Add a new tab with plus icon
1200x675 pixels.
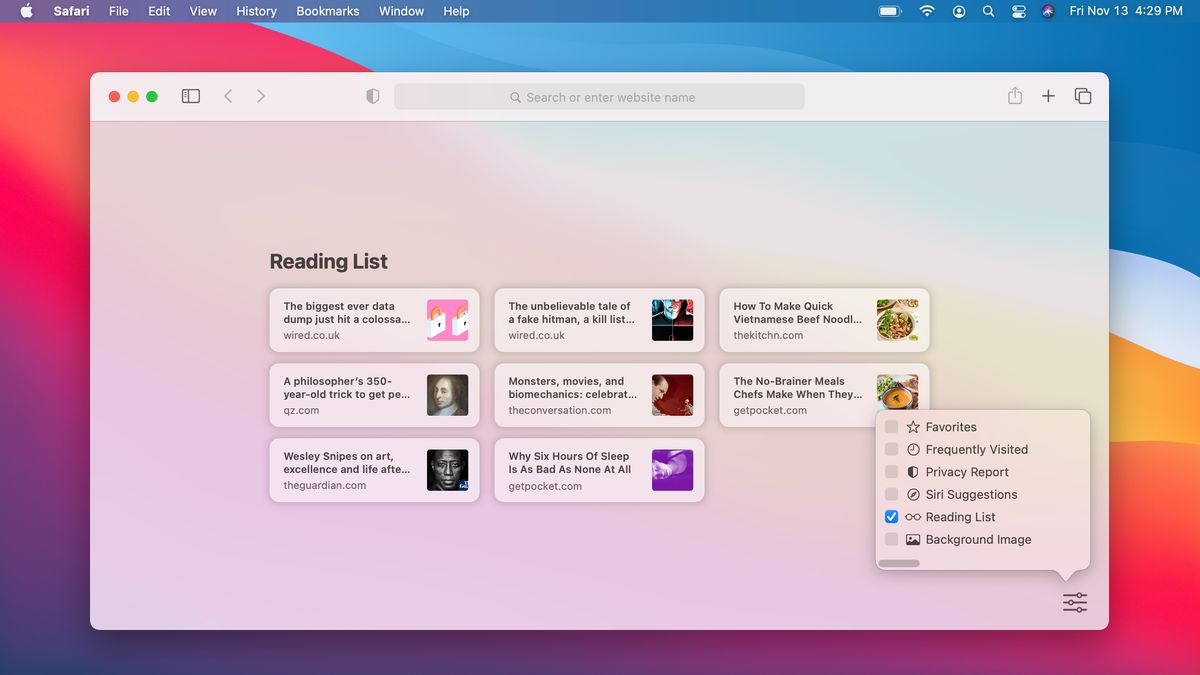1048,96
